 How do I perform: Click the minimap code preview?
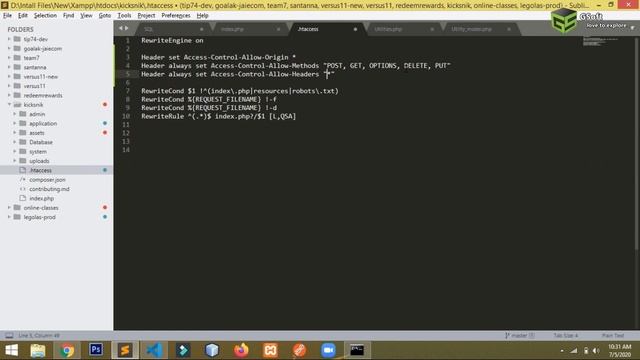click(600, 41)
